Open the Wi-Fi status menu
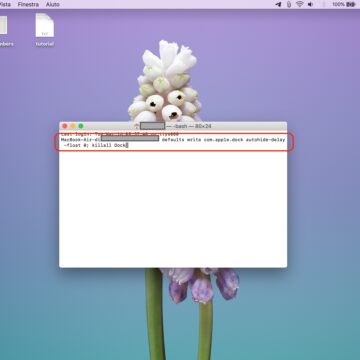The height and width of the screenshot is (360, 360). (x=300, y=4)
